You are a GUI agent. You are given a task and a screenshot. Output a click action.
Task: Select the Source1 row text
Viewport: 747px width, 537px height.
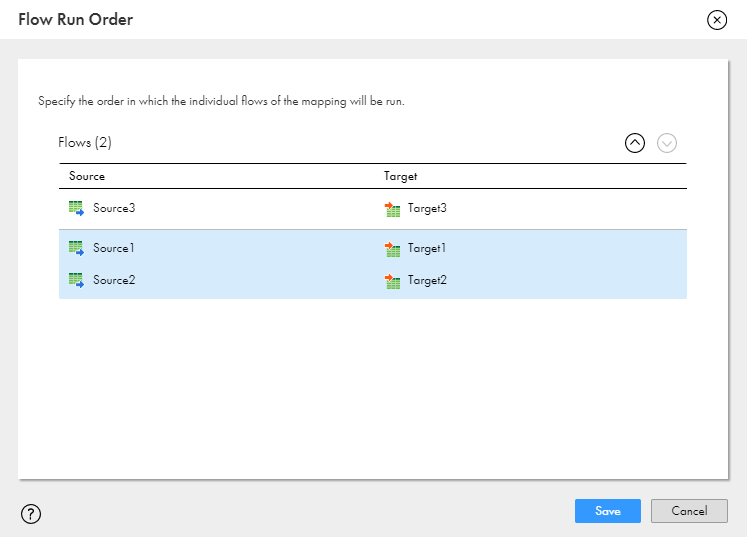[113, 248]
